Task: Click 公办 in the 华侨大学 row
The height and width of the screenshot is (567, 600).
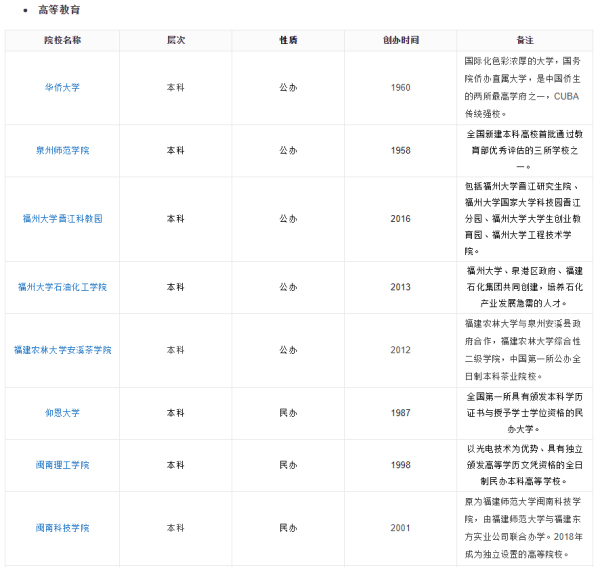Action: (288, 88)
